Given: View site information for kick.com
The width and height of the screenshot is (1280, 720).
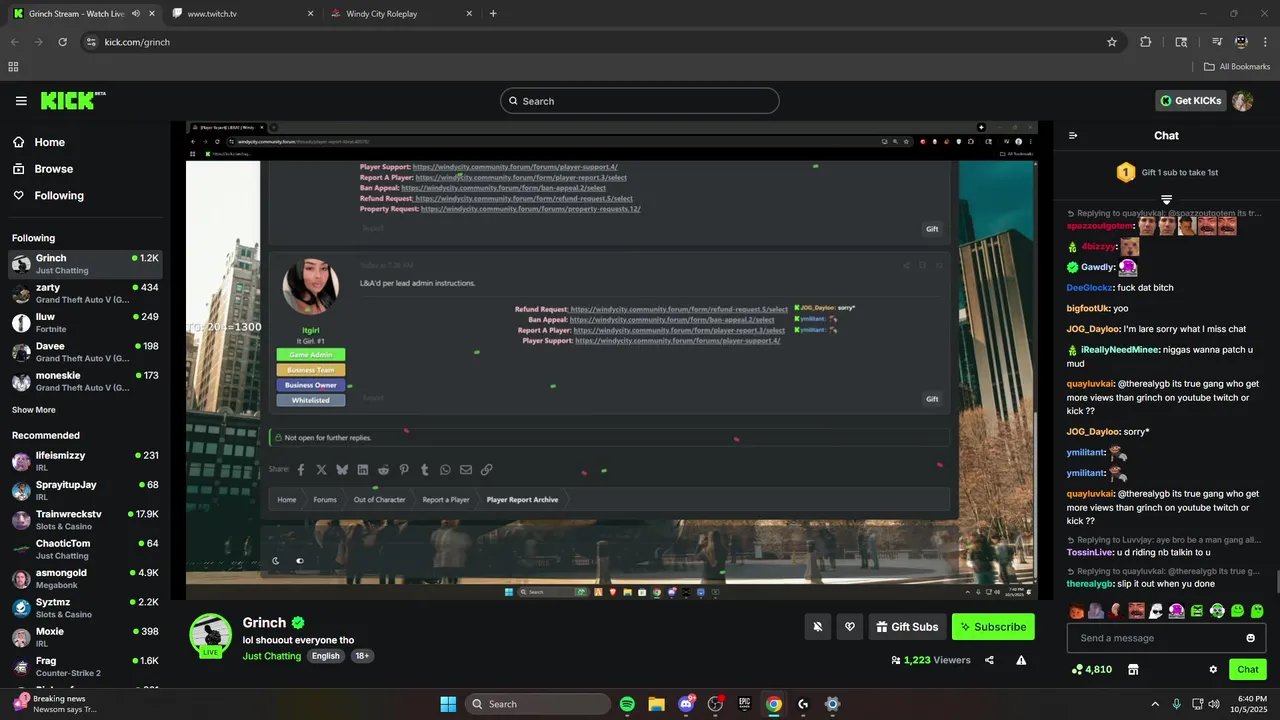Looking at the screenshot, I should click(x=91, y=42).
